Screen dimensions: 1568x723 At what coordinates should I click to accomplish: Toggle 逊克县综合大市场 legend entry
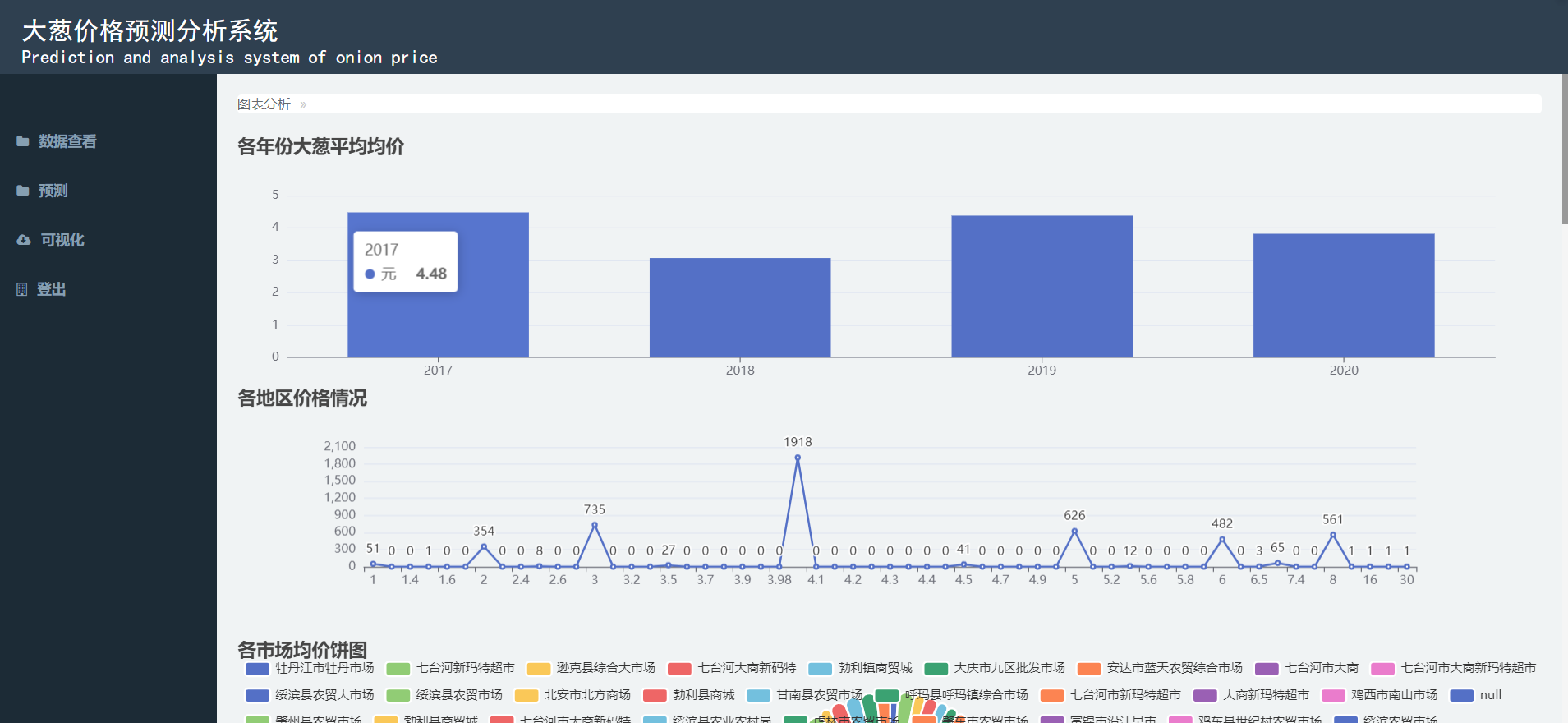coord(591,668)
